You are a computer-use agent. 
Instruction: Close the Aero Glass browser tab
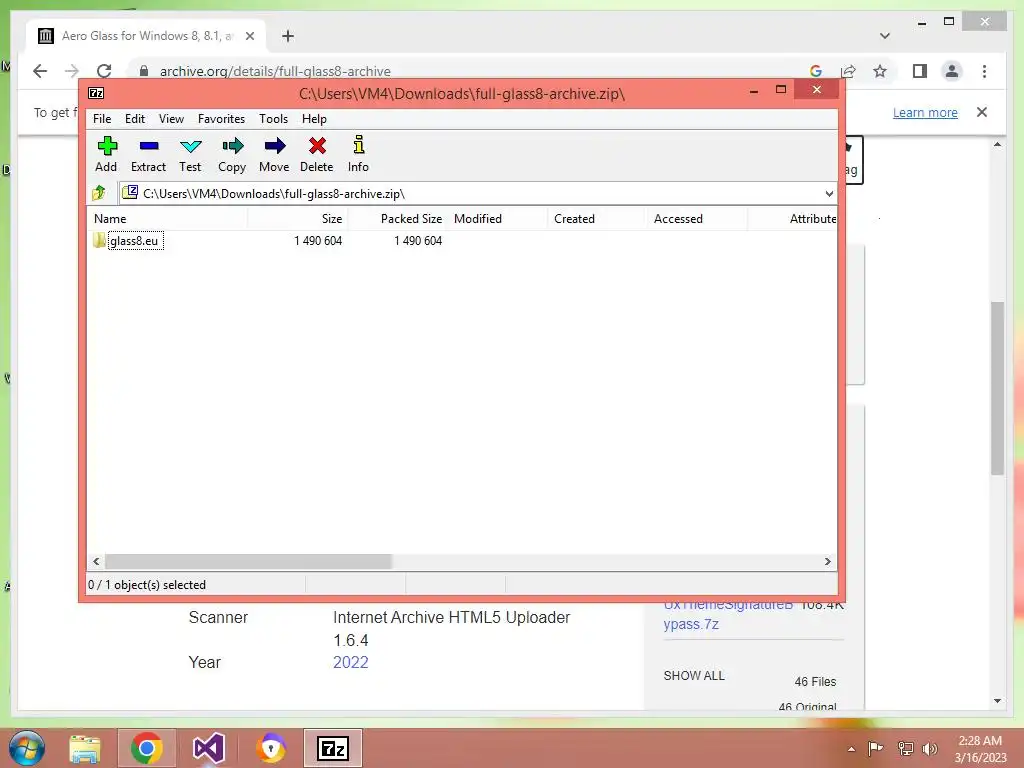point(249,36)
